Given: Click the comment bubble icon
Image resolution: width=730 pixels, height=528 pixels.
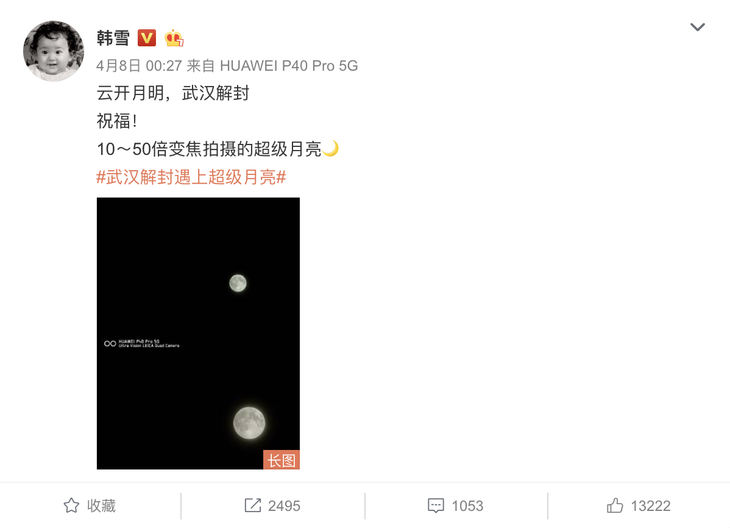Looking at the screenshot, I should (x=436, y=506).
